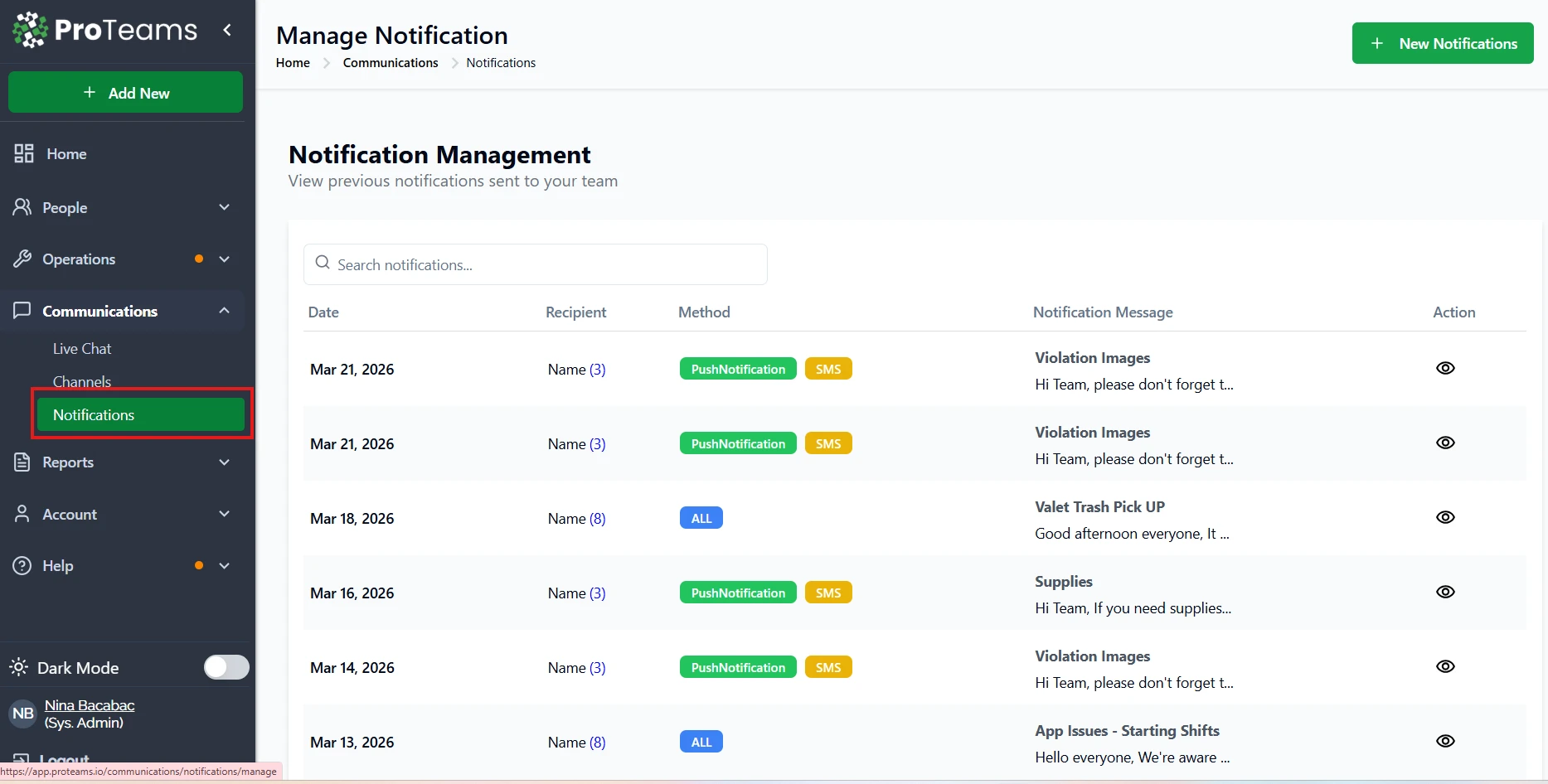Toggle the Dark Mode switch
The height and width of the screenshot is (784, 1548).
tap(226, 667)
